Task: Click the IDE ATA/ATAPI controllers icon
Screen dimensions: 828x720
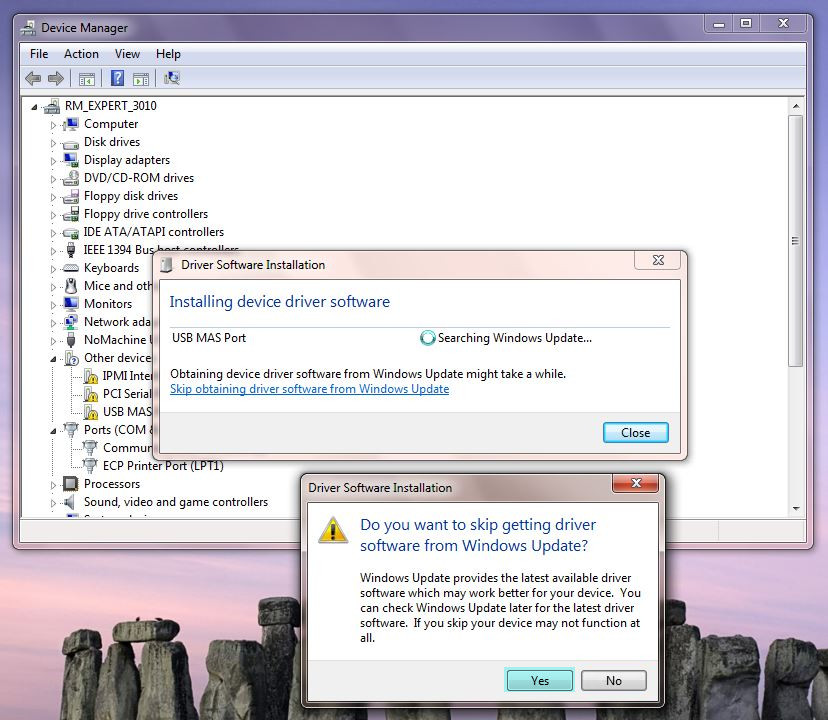Action: 70,232
